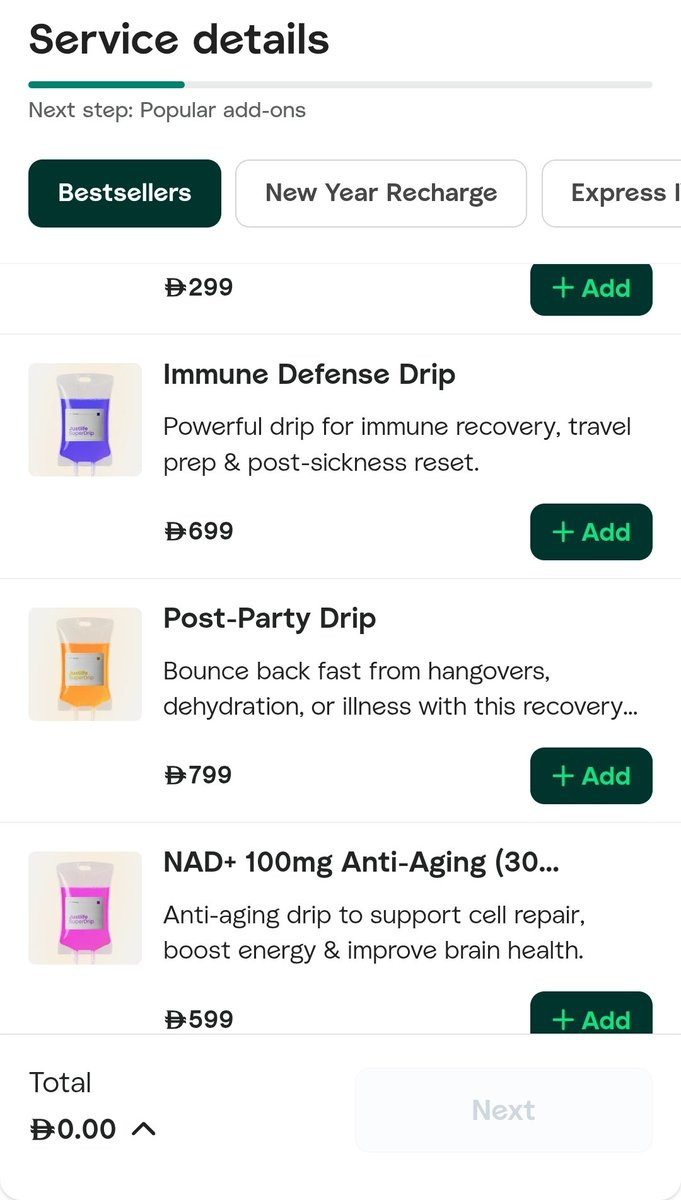
Task: Add the Post-Party Drip to cart
Action: tap(591, 776)
